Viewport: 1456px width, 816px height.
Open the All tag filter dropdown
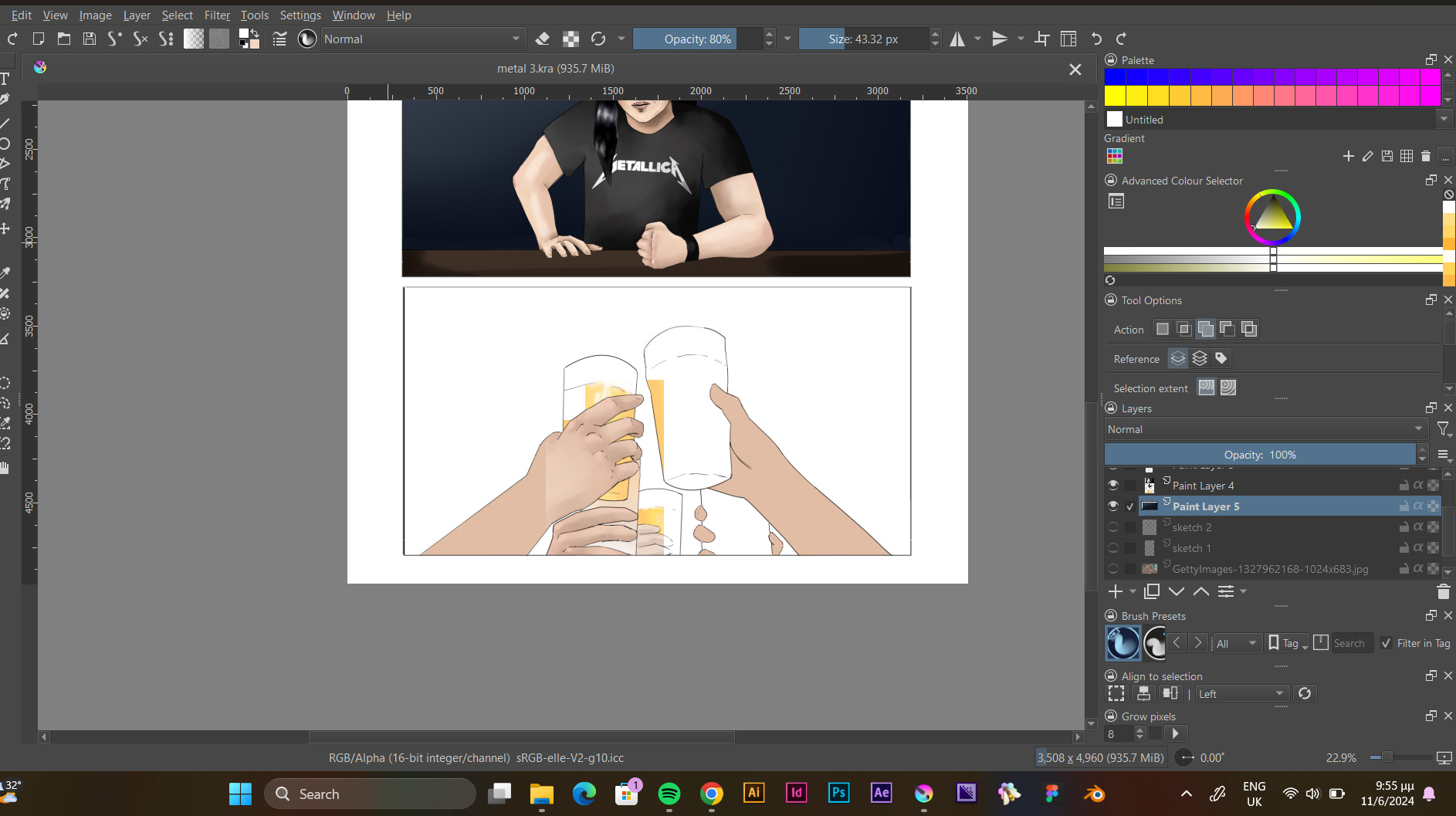(x=1237, y=643)
